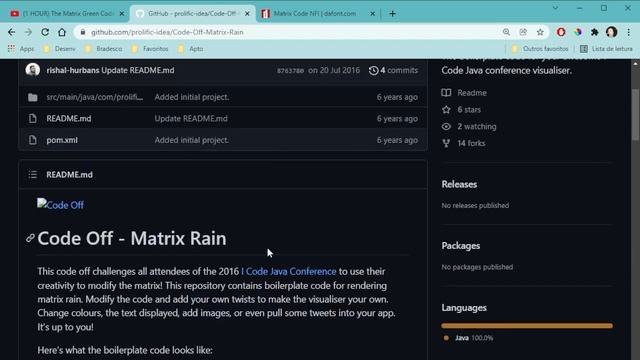This screenshot has height=360, width=640.
Task: Open the Bradesco bookmarks folder
Action: coord(103,49)
